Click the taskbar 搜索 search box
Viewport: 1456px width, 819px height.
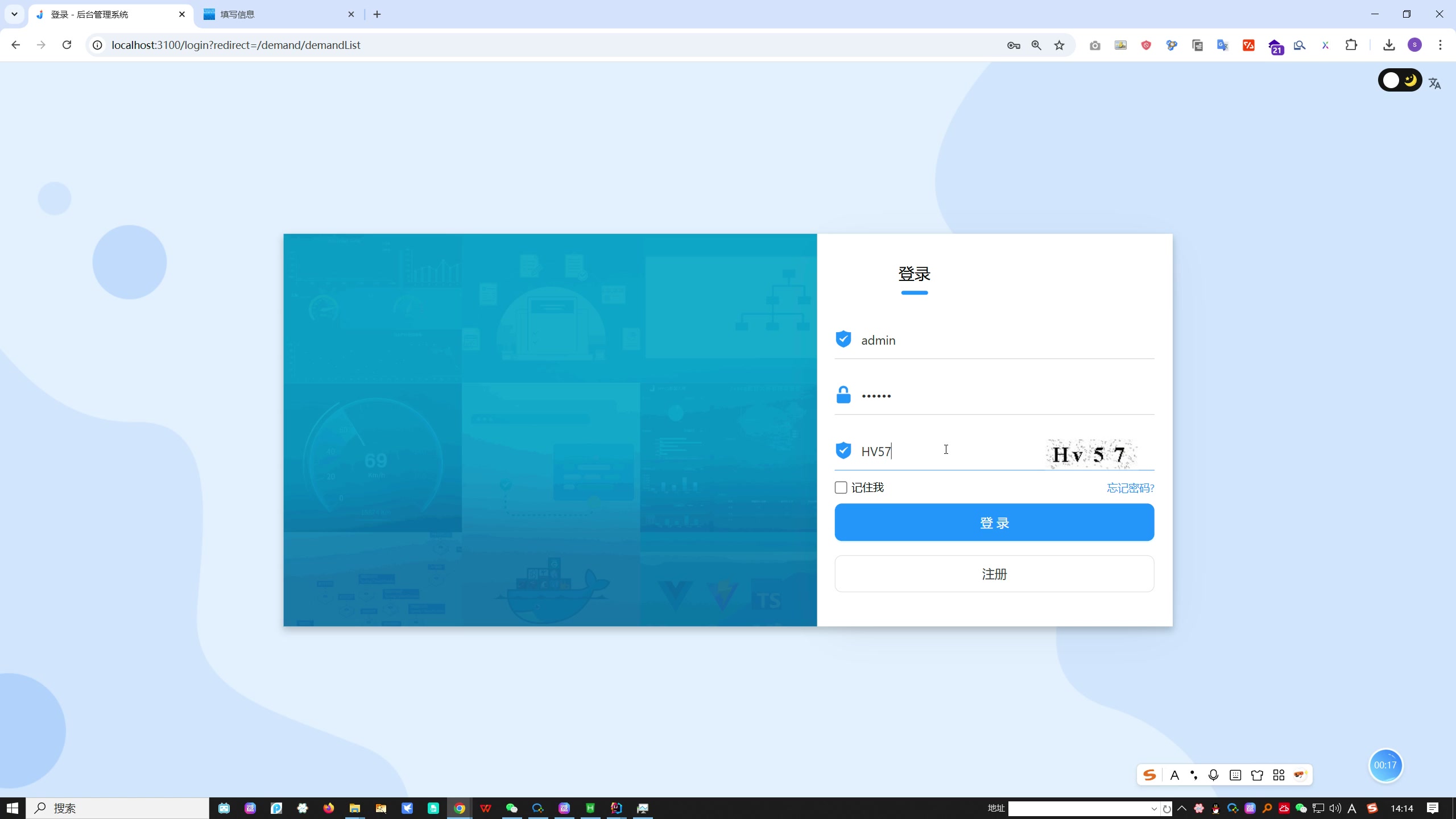click(x=118, y=808)
